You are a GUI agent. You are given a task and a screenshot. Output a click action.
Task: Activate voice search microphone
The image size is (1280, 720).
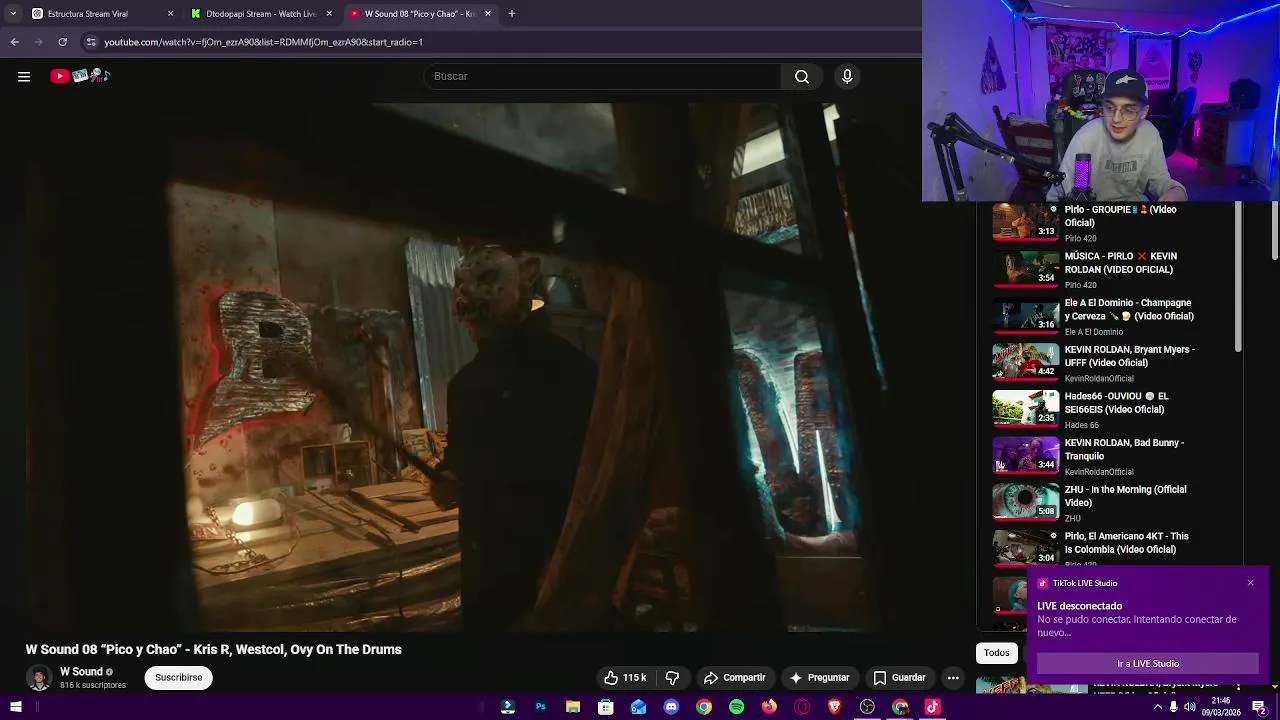[x=847, y=76]
